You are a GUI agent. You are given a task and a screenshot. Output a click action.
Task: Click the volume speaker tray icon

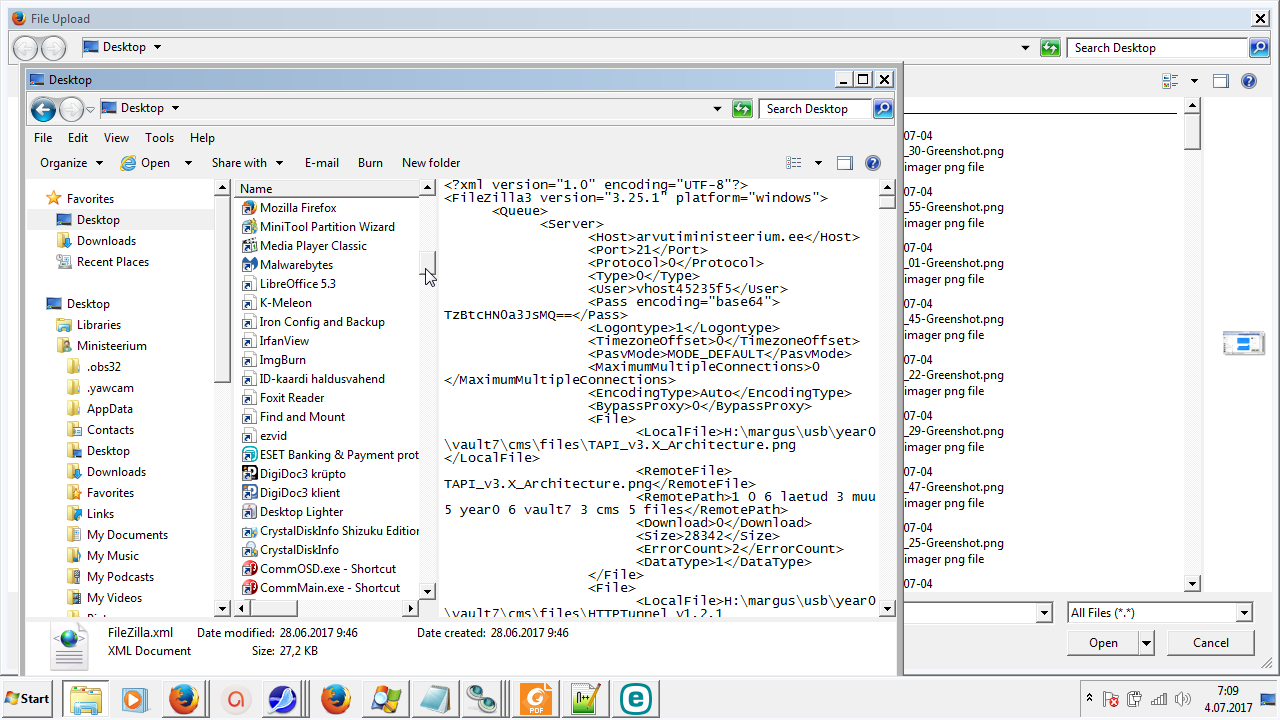pos(1184,699)
